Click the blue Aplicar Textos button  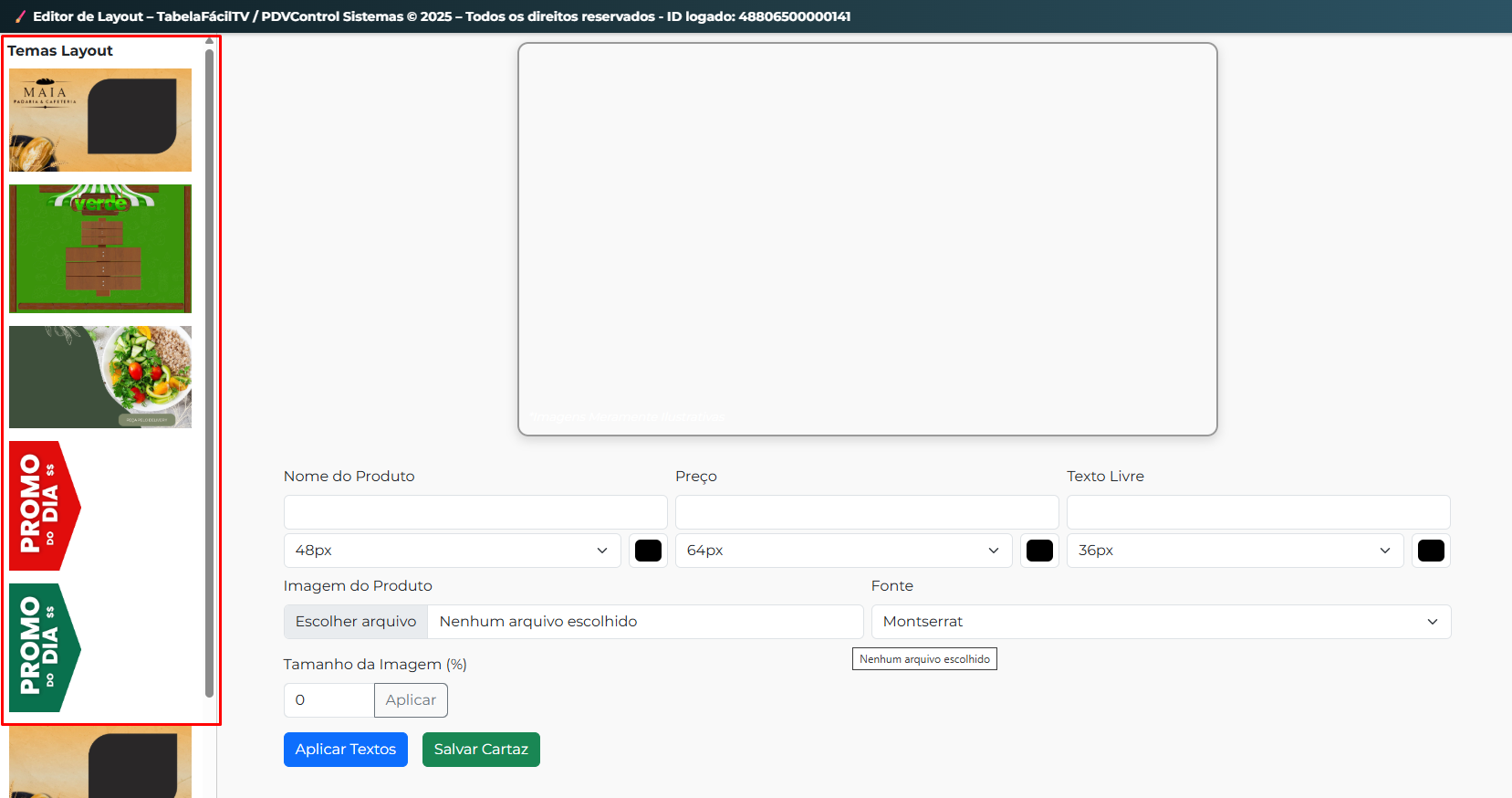pos(345,750)
